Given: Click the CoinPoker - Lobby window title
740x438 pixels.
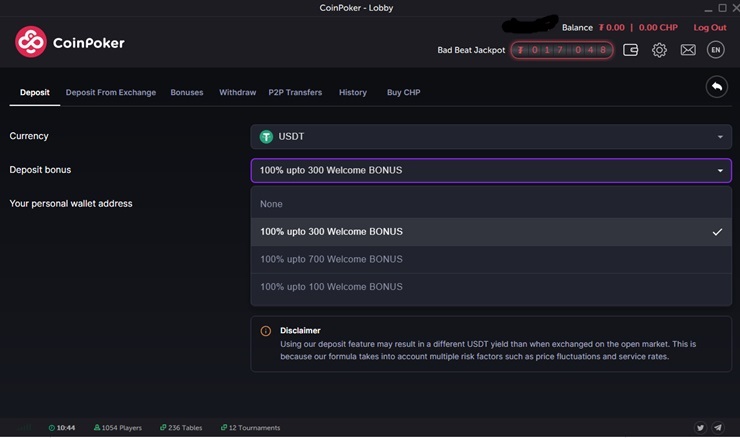Looking at the screenshot, I should click(356, 8).
